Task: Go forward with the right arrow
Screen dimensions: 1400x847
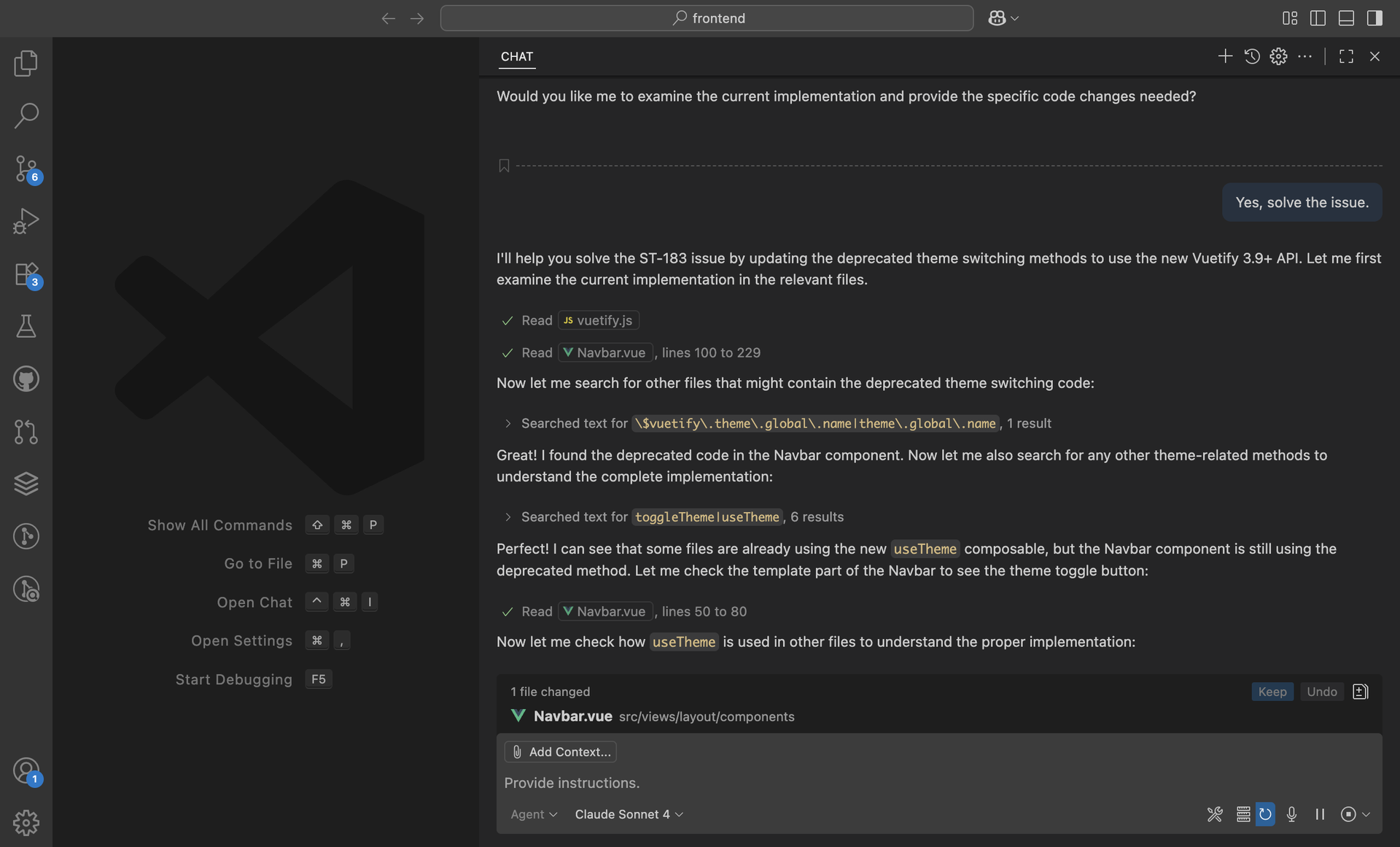Action: 417,18
